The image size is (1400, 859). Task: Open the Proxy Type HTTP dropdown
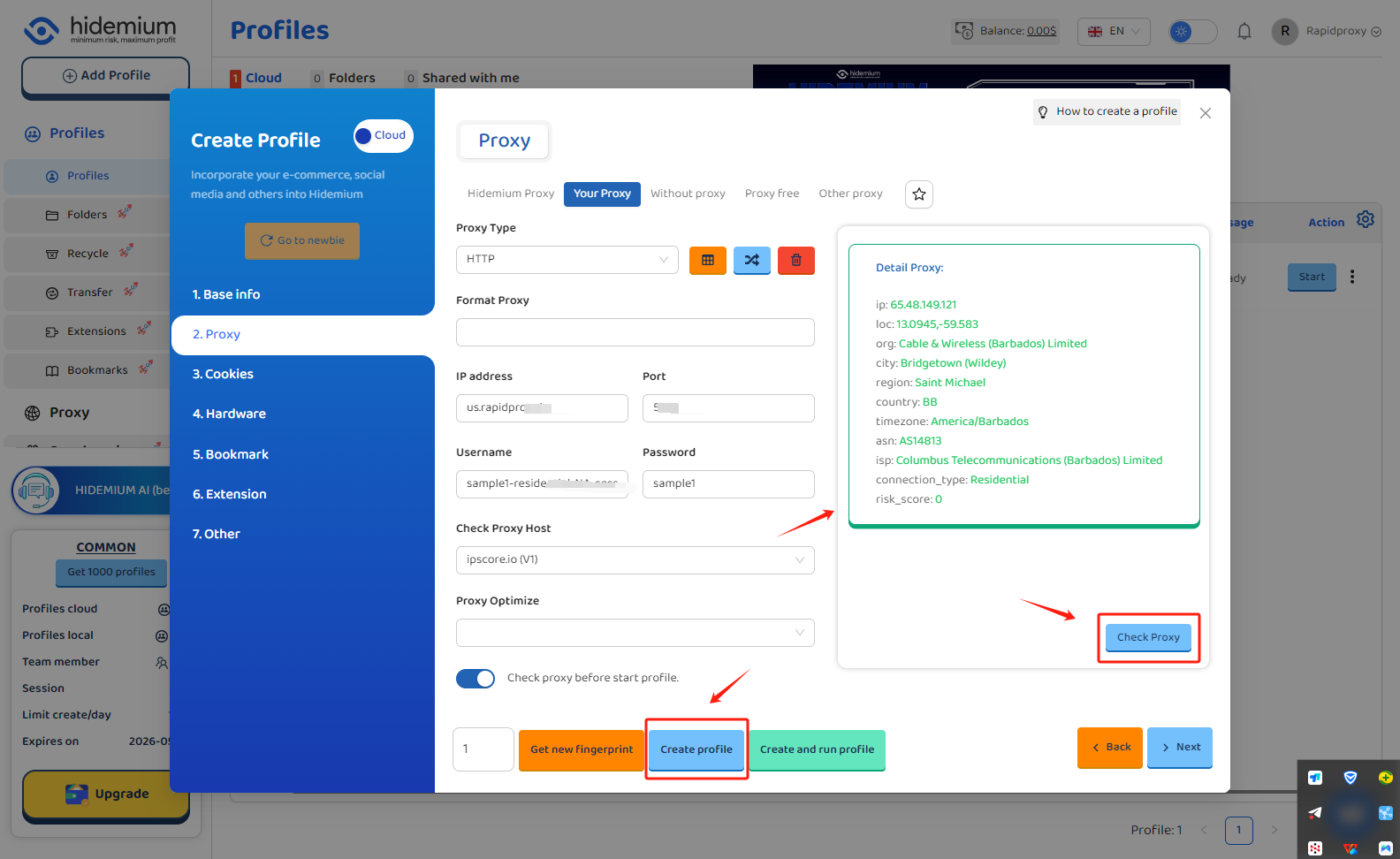(x=567, y=260)
